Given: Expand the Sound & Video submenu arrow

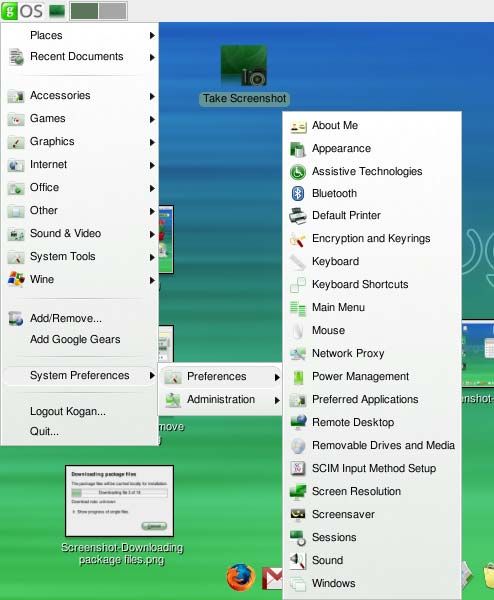Looking at the screenshot, I should [x=152, y=234].
